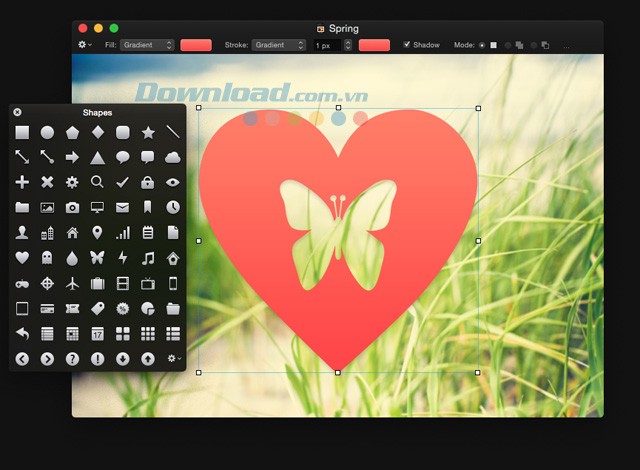Select the water drop shape
The height and width of the screenshot is (470, 640).
[x=72, y=258]
